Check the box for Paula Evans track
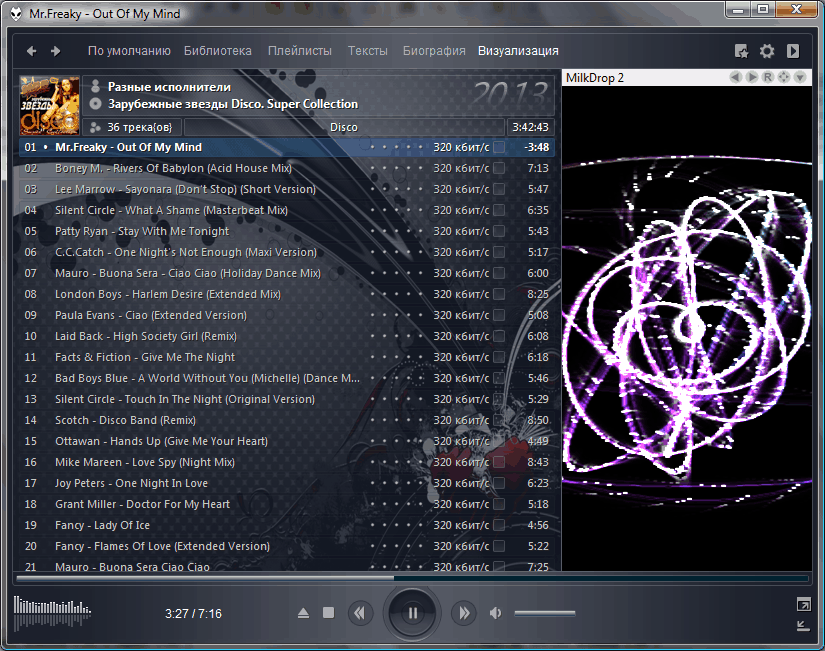This screenshot has width=825, height=651. tap(499, 315)
